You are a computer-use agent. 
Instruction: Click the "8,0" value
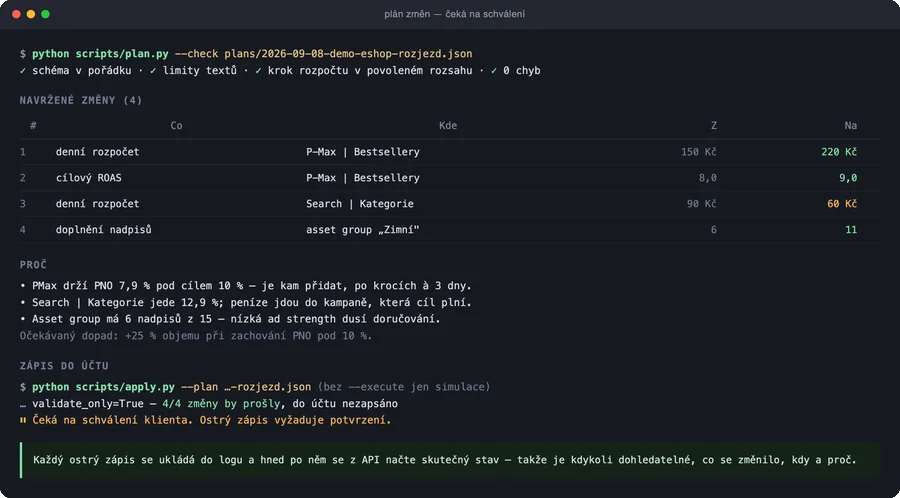pos(707,178)
